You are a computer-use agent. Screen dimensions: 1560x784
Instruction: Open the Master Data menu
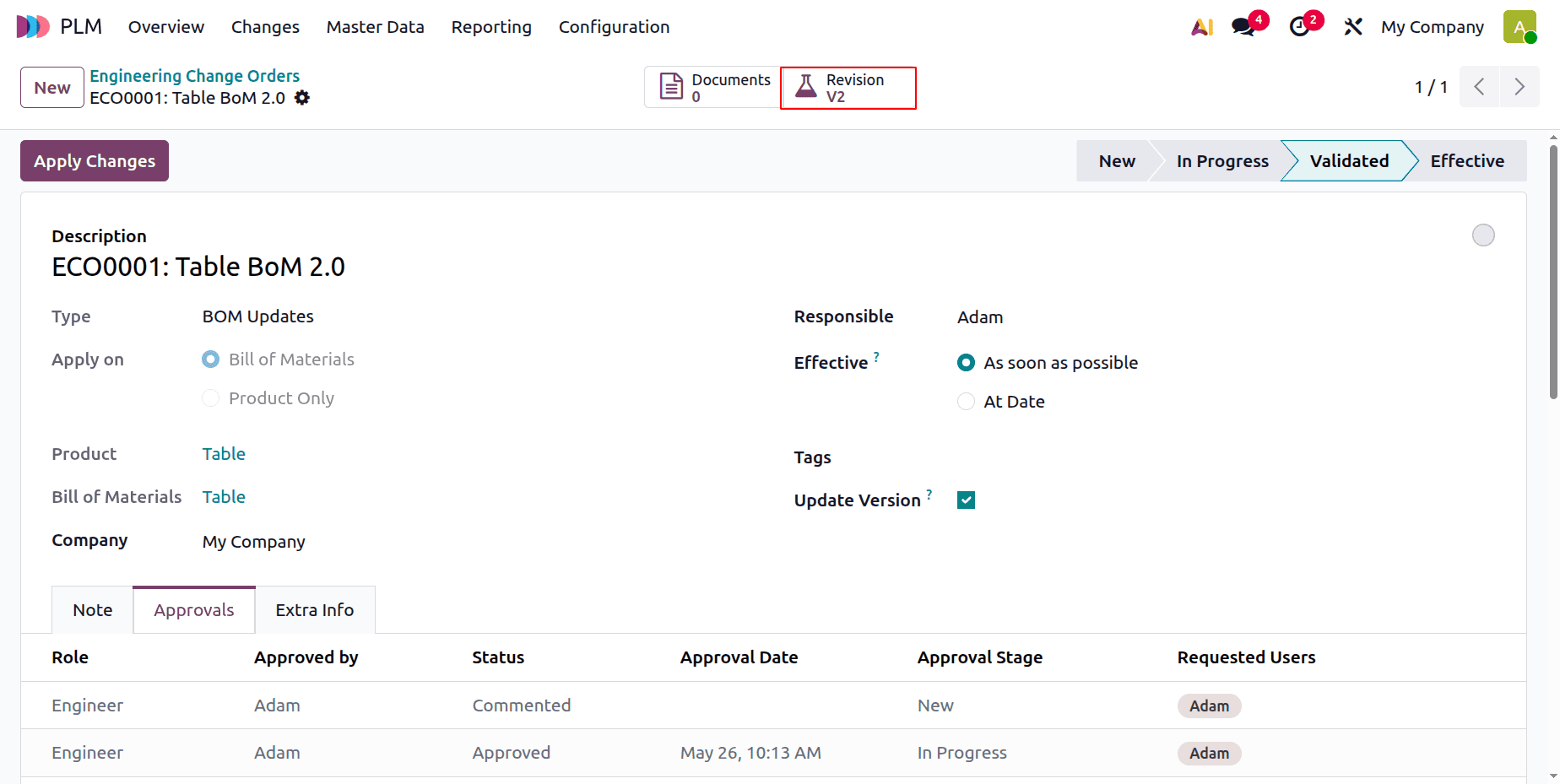pyautogui.click(x=376, y=27)
